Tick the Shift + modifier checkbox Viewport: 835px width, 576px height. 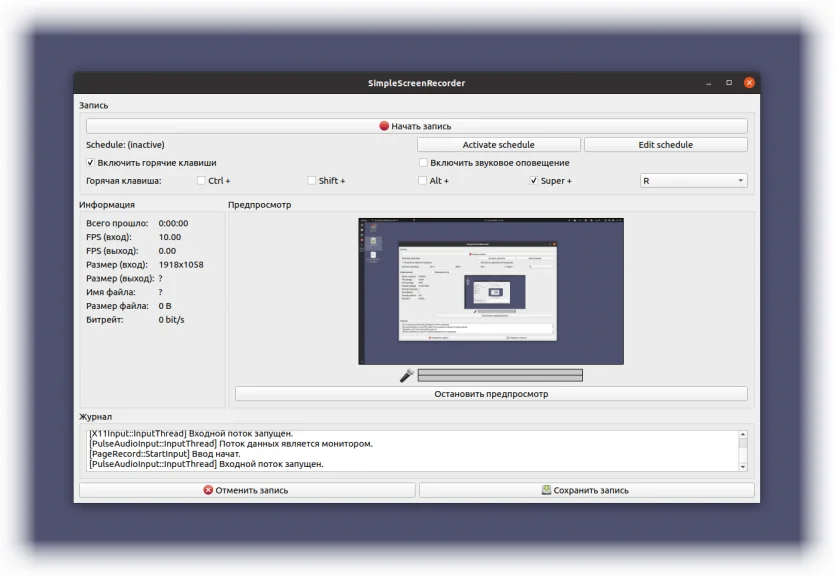point(312,180)
